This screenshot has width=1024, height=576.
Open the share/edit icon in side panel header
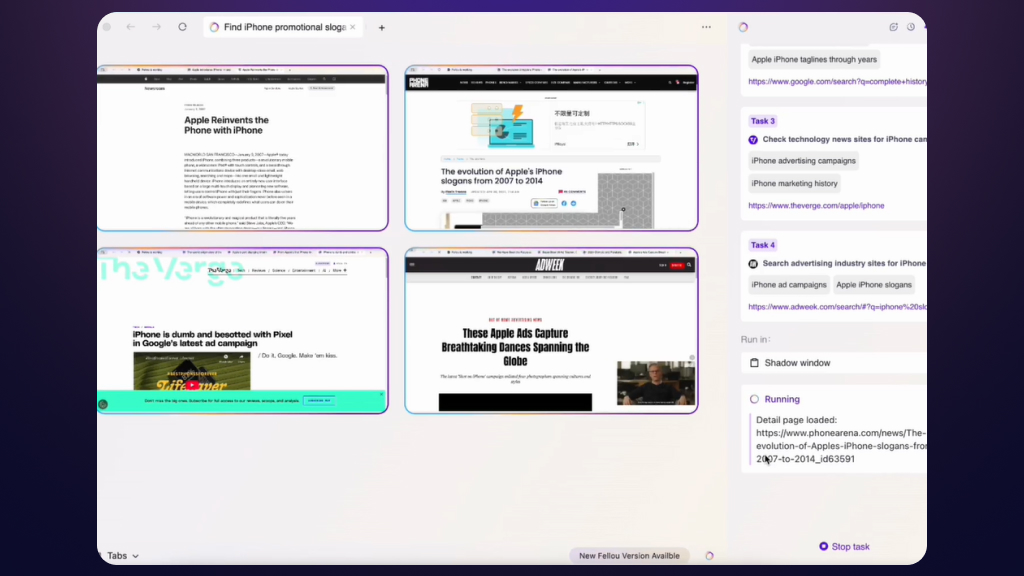click(893, 27)
